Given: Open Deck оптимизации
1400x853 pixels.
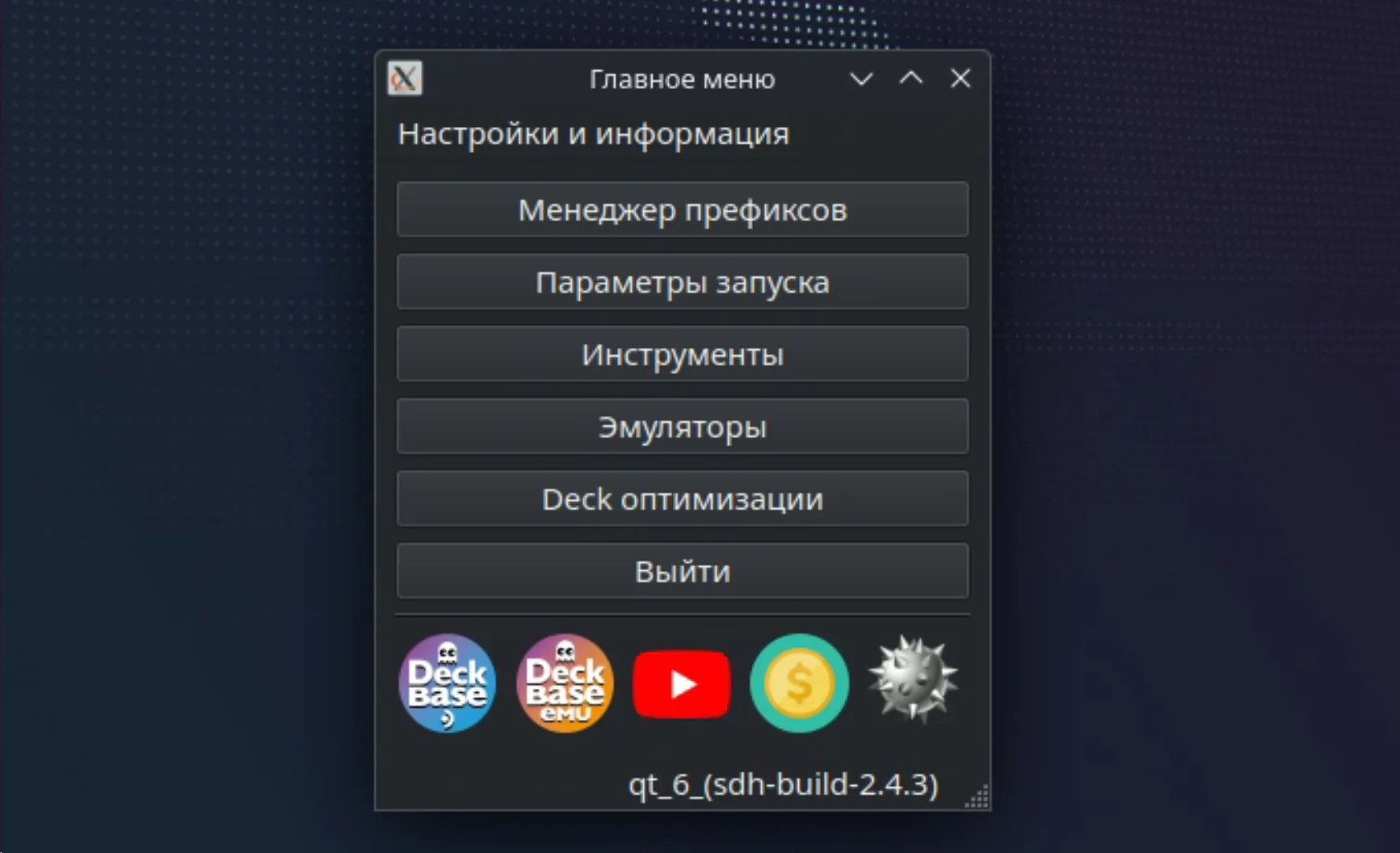Looking at the screenshot, I should [x=683, y=499].
